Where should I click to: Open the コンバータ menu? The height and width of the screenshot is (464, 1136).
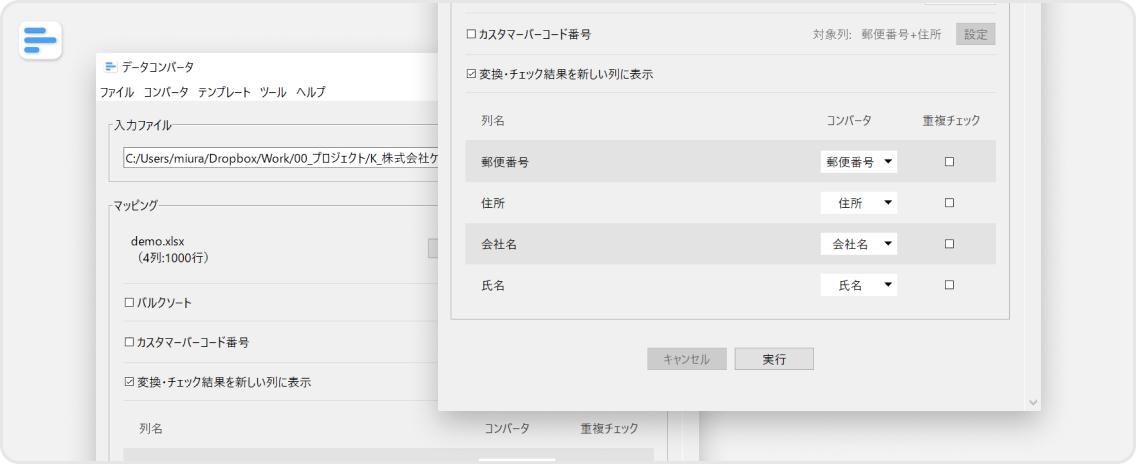tap(166, 92)
